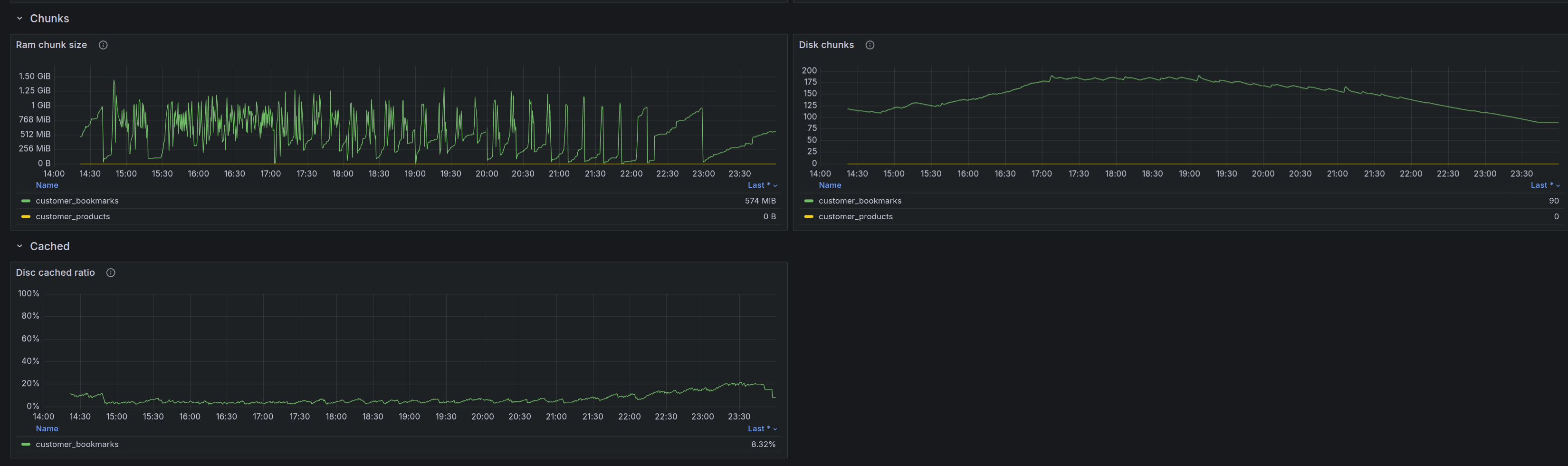The height and width of the screenshot is (466, 1568).
Task: Click the Name header in Ram chunk size legend
Action: (47, 185)
